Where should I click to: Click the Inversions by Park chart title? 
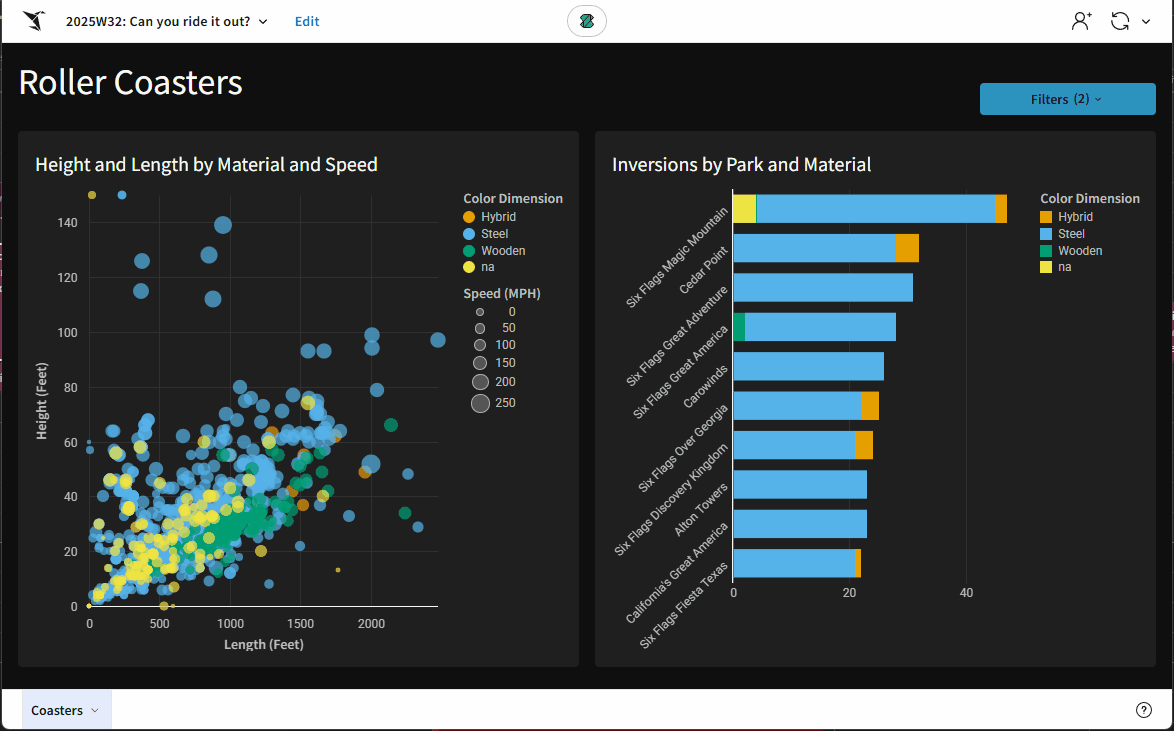coord(741,165)
